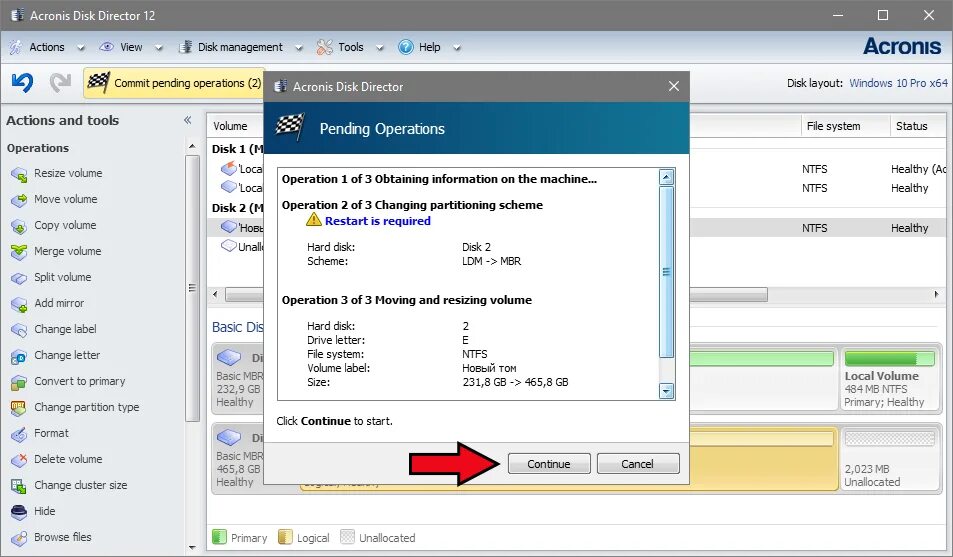953x557 pixels.
Task: Click the checkered flag commit icon
Action: pyautogui.click(x=98, y=83)
